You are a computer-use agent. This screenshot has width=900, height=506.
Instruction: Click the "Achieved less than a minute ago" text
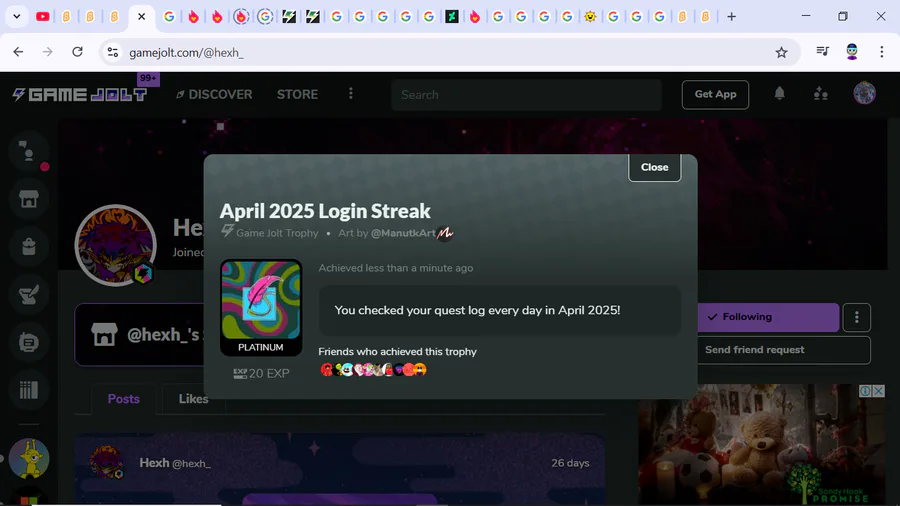[x=395, y=268]
